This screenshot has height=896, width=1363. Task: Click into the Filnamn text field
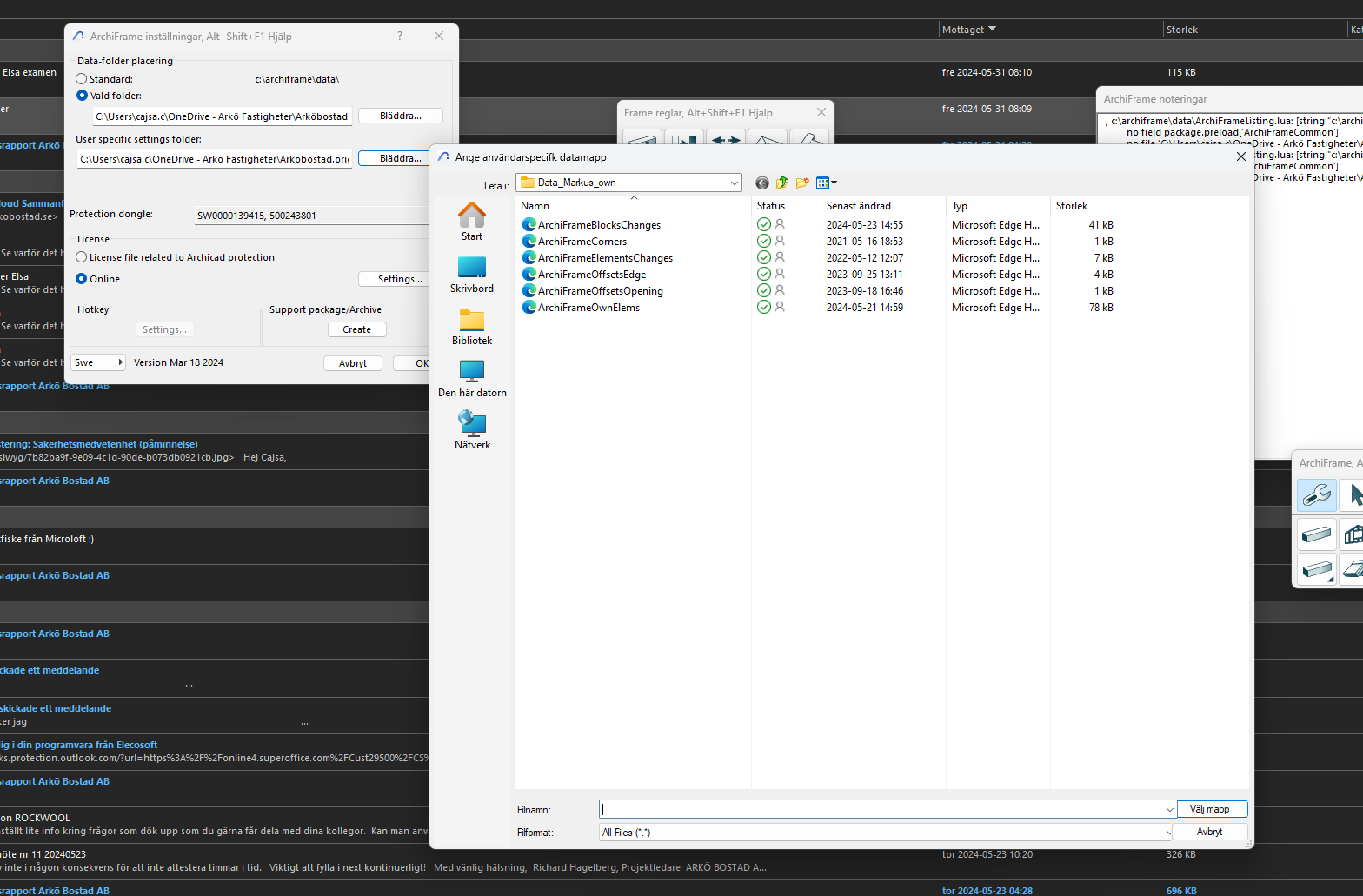point(882,809)
